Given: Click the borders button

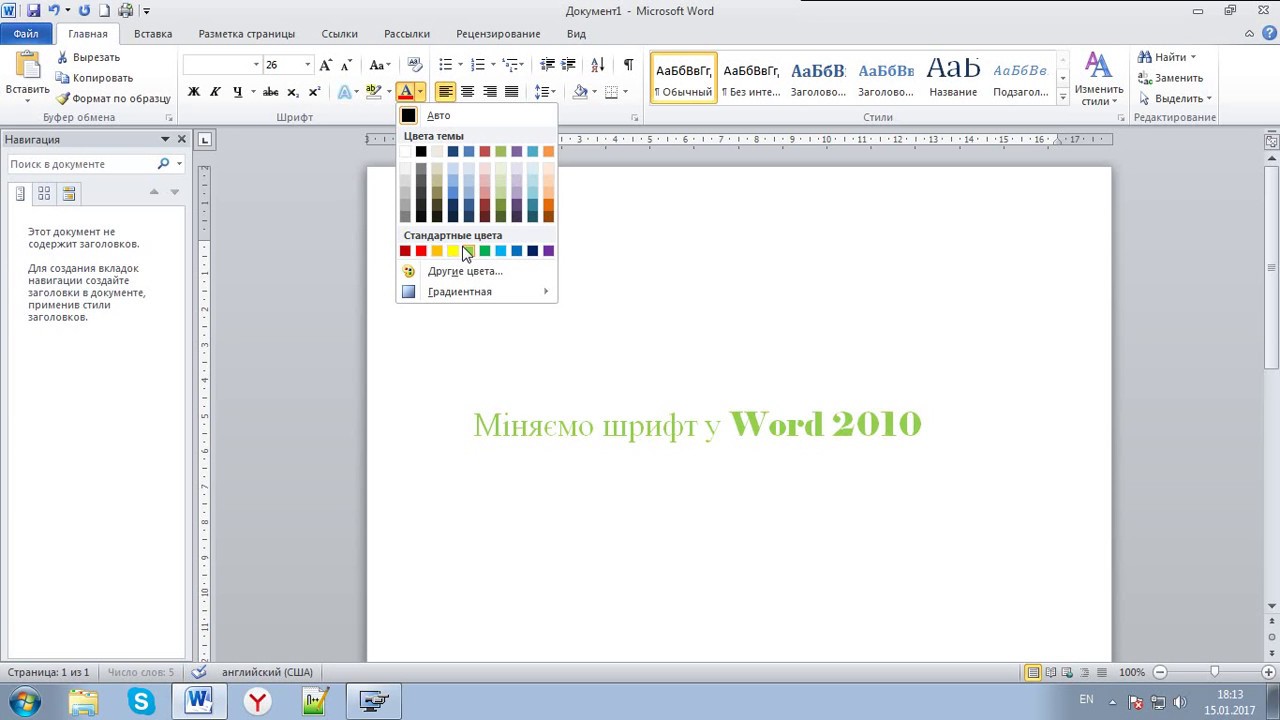Looking at the screenshot, I should (612, 92).
